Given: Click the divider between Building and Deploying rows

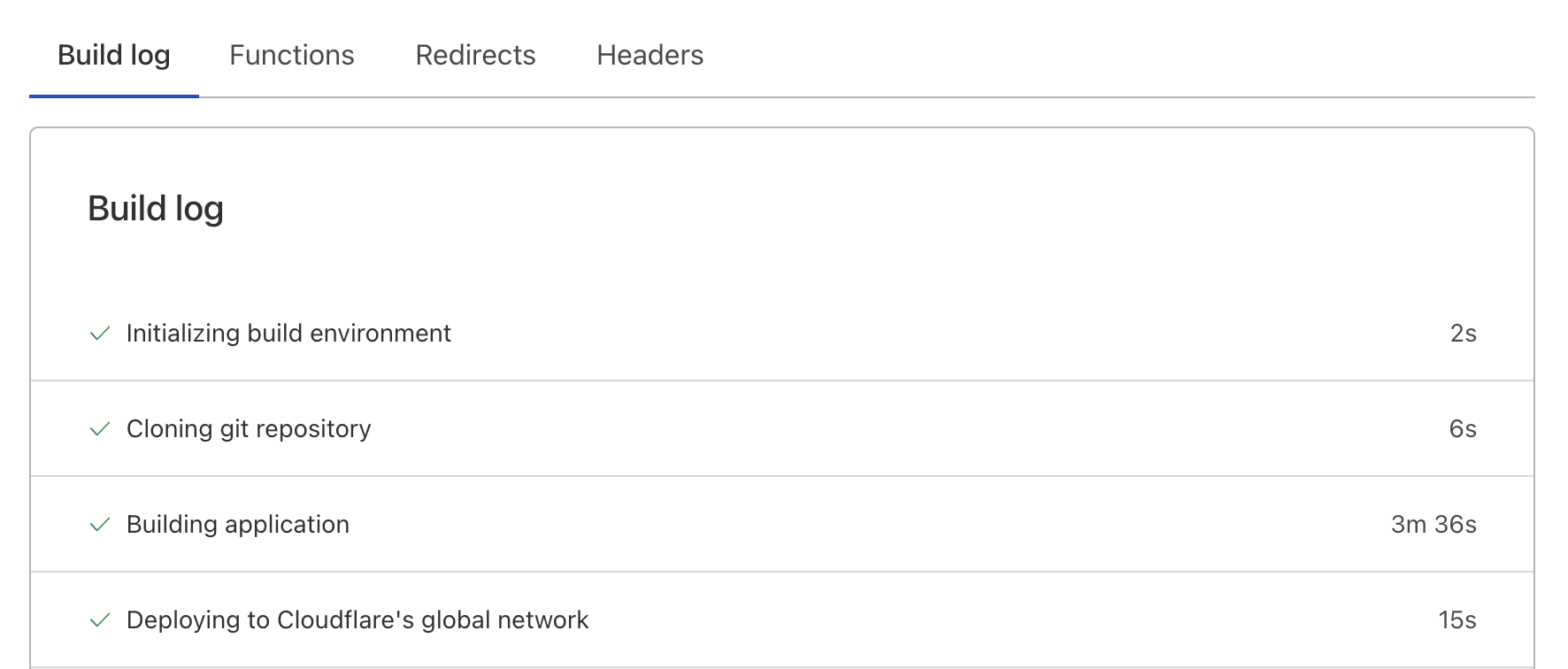Looking at the screenshot, I should pyautogui.click(x=782, y=572).
